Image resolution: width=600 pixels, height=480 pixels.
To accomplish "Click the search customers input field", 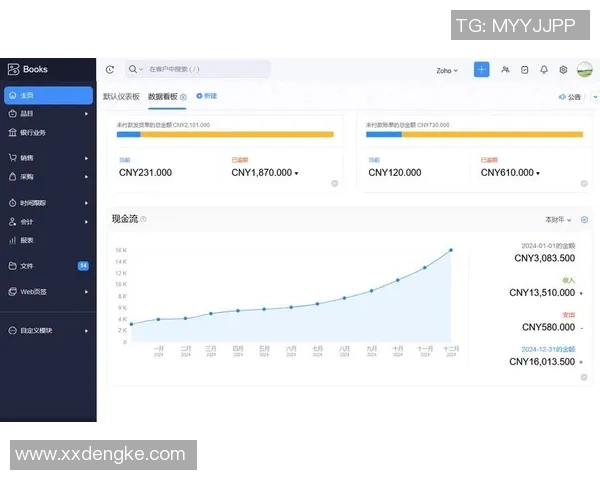I will [205, 70].
